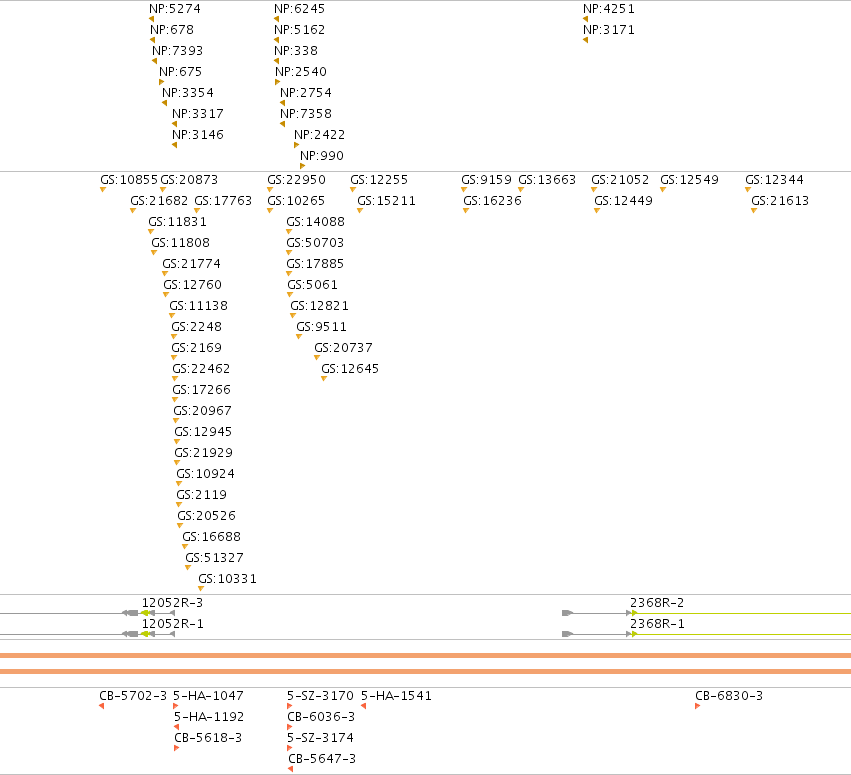Select the CB-6830-3 label
This screenshot has width=851, height=775.
pos(729,696)
